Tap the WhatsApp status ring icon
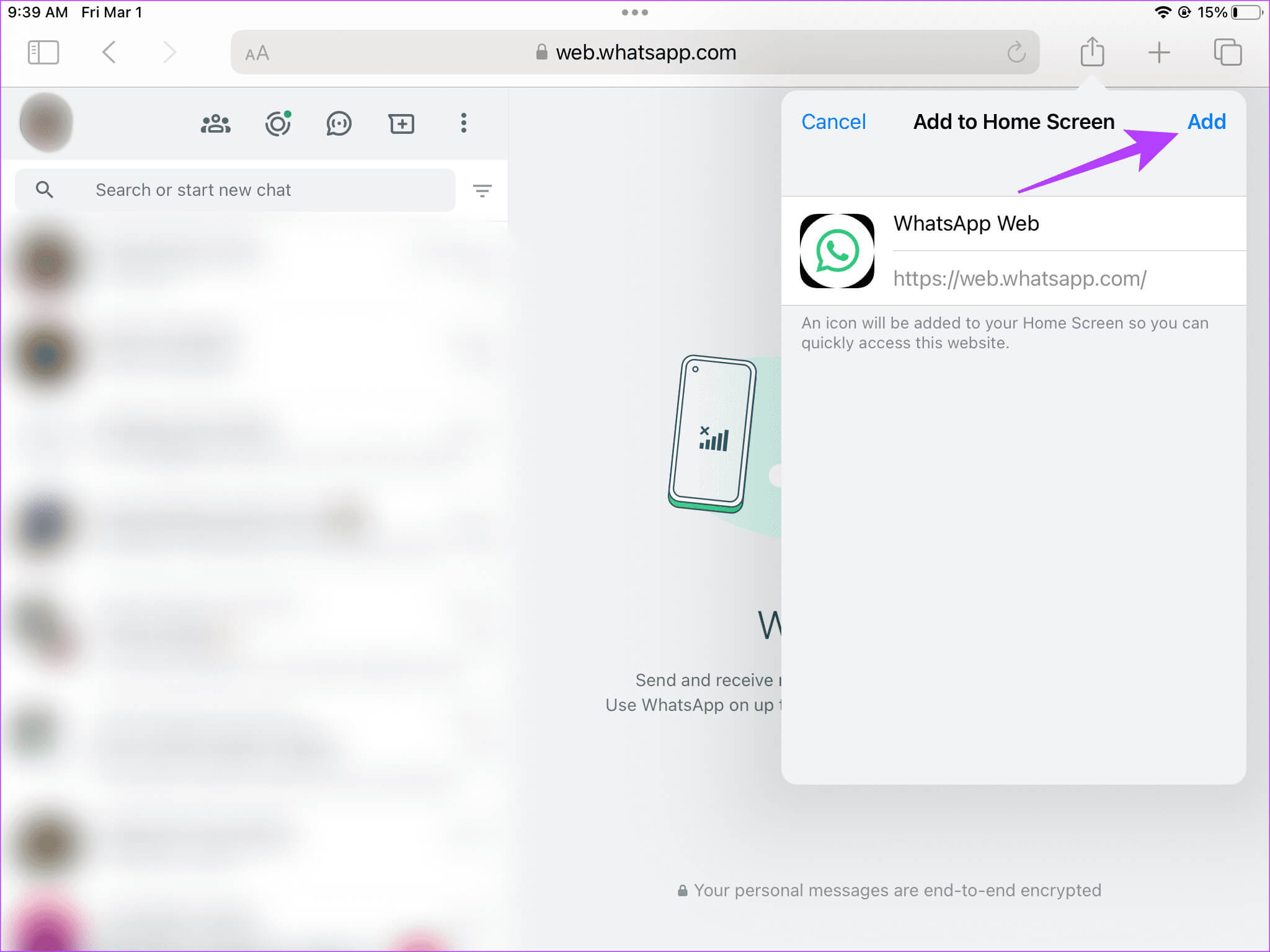Screen dimensions: 1270x952 (278, 124)
